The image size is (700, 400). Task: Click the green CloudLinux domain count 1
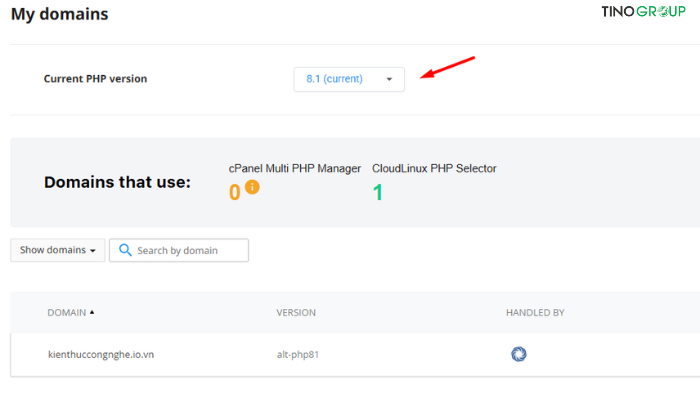tap(378, 192)
